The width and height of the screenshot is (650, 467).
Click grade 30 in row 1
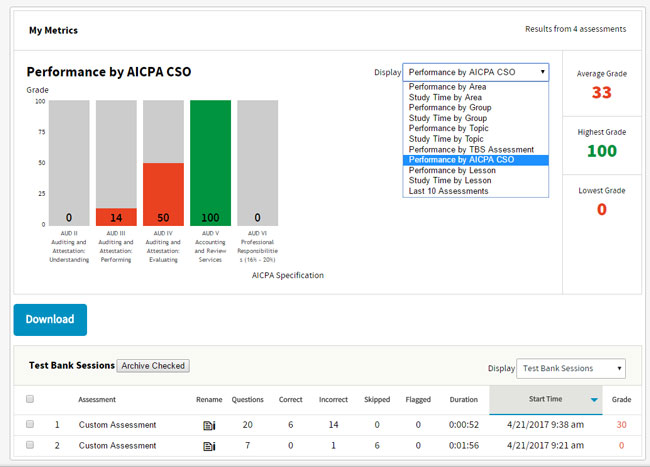[x=621, y=425]
